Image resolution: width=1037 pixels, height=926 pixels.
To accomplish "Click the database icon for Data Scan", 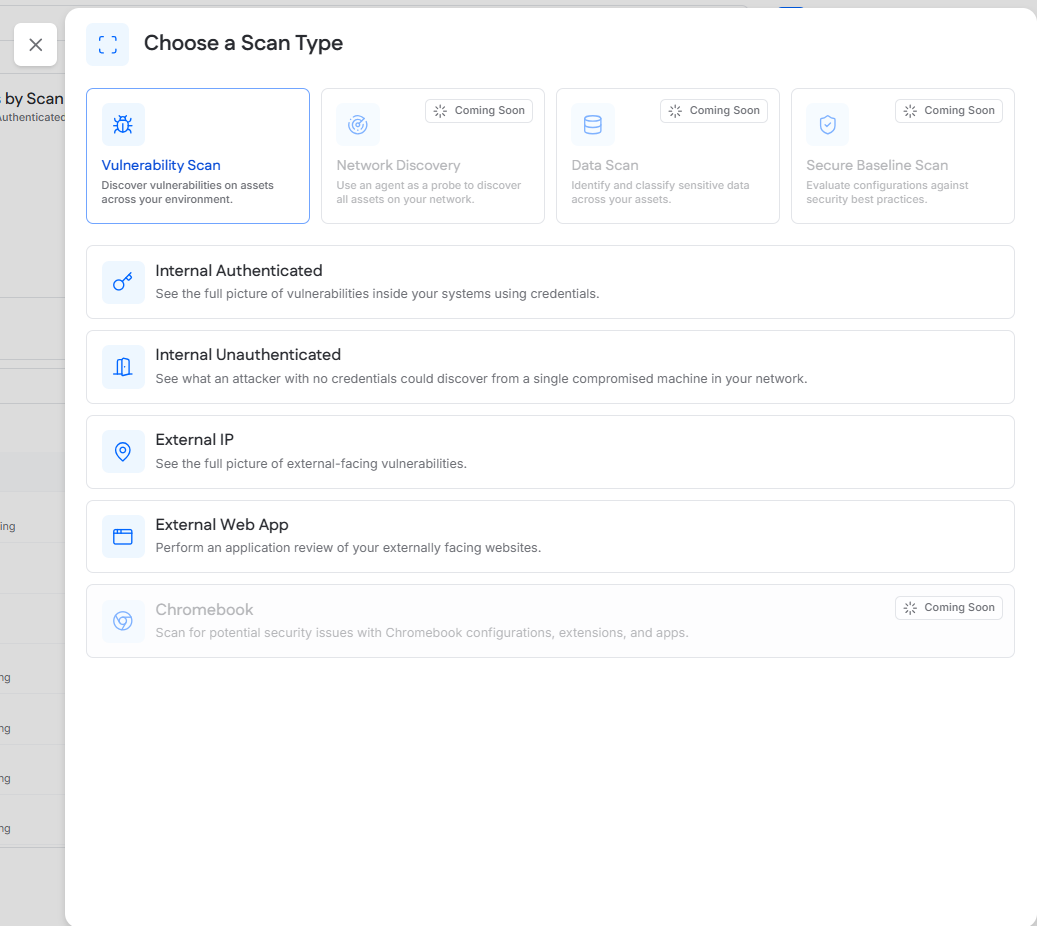I will coord(593,125).
